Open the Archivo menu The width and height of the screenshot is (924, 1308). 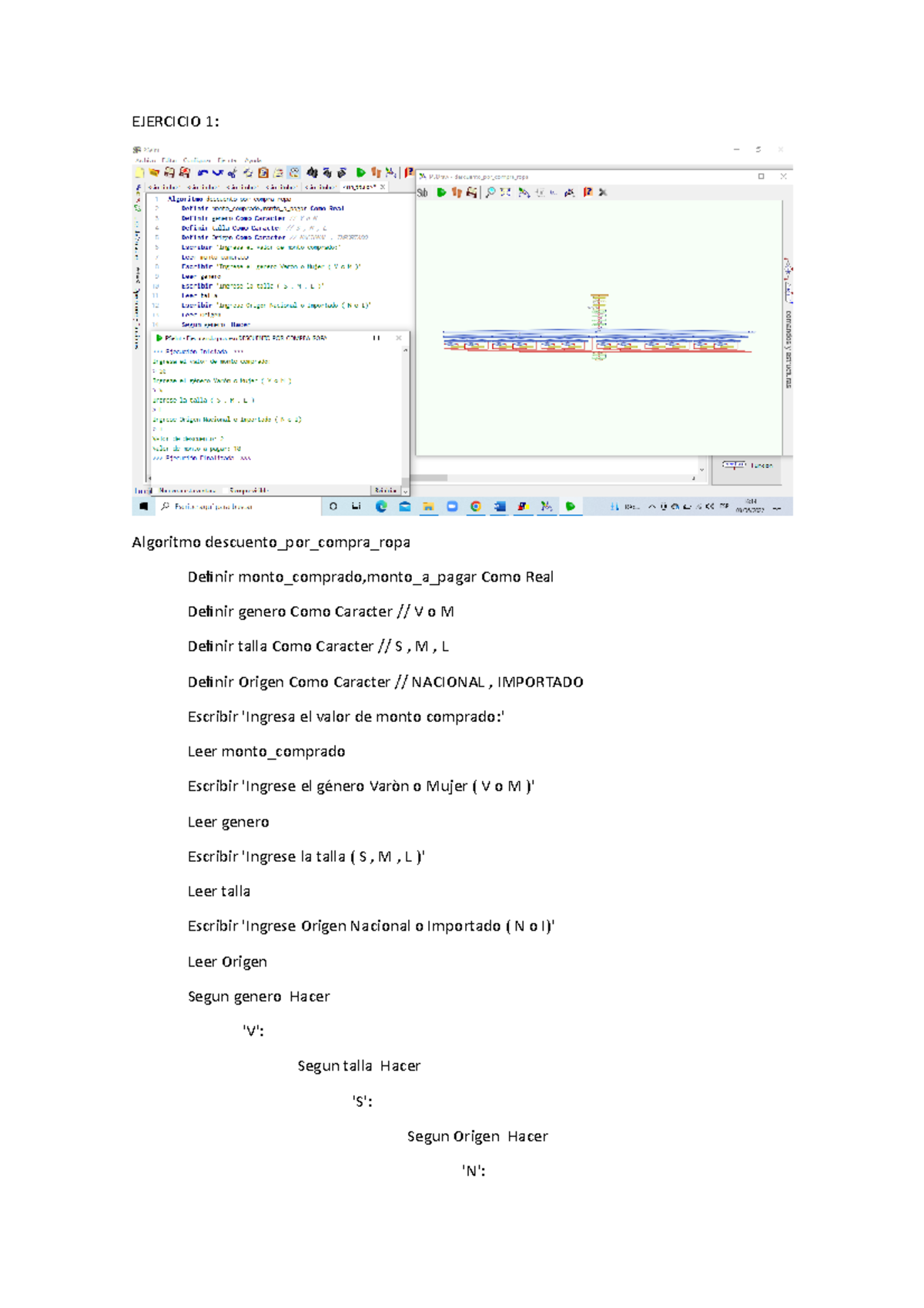(145, 161)
